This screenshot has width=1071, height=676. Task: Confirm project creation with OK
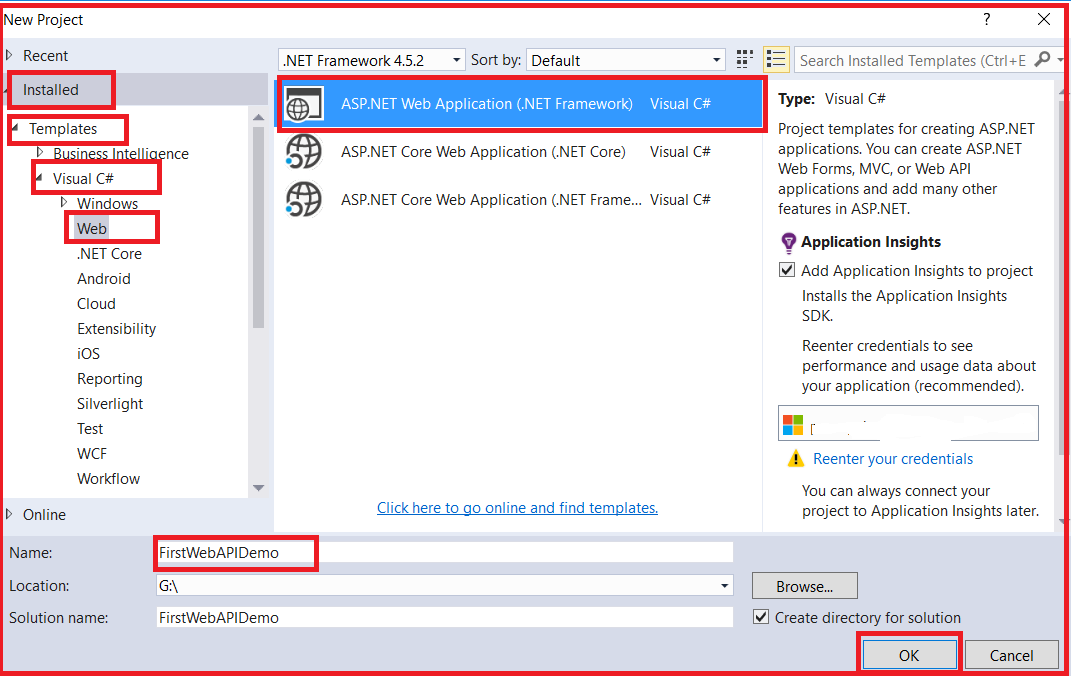click(x=908, y=654)
